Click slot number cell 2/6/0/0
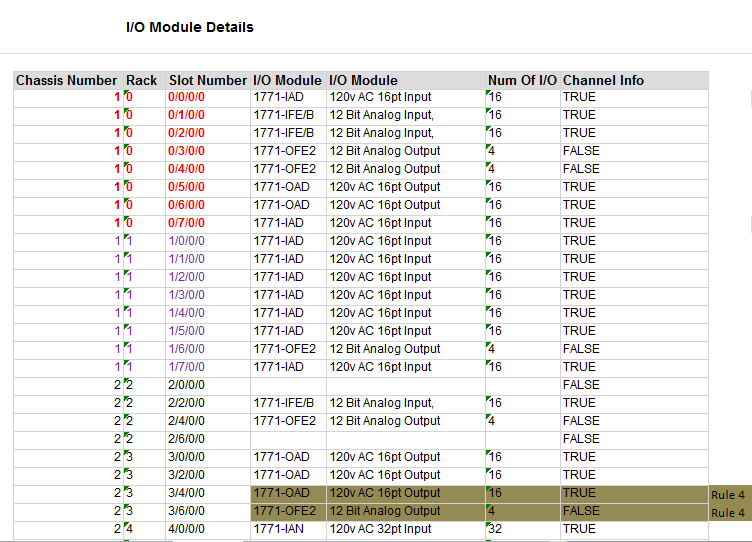Screen dimensions: 752x542 [x=208, y=439]
